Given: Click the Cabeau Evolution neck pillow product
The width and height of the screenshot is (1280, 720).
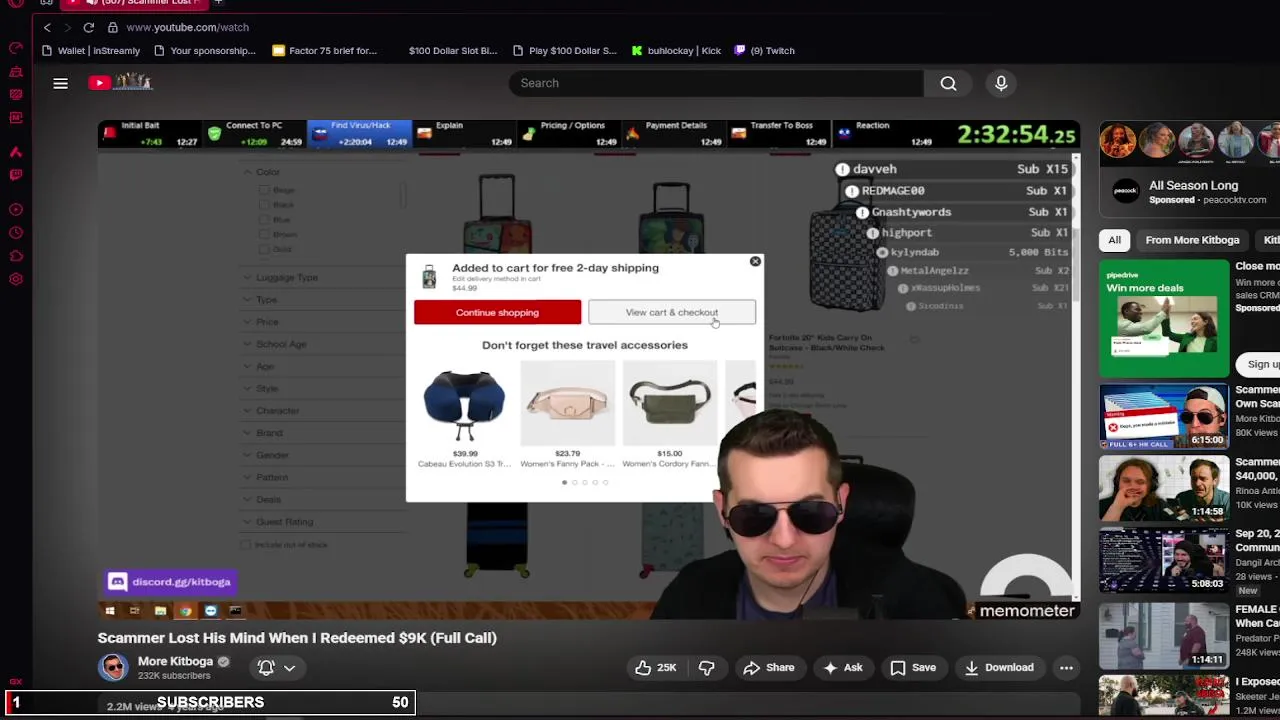Looking at the screenshot, I should (x=464, y=415).
